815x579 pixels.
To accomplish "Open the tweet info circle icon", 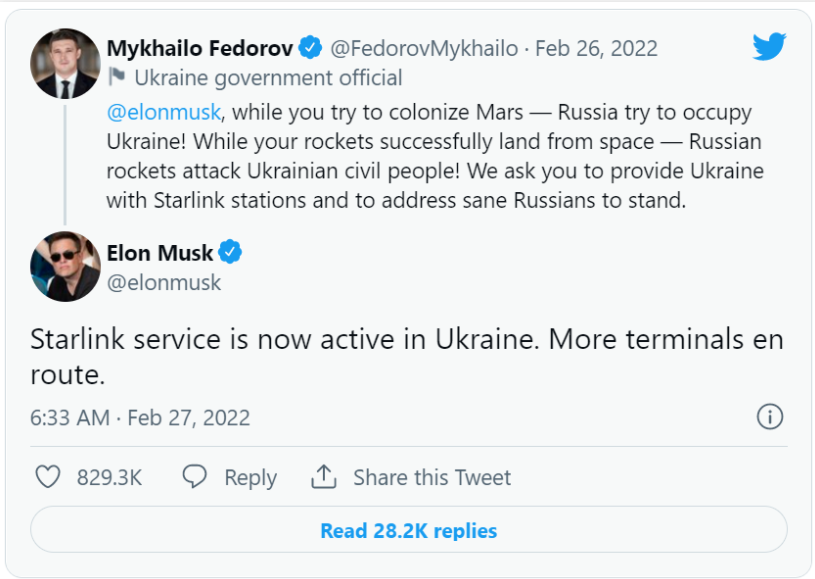I will pyautogui.click(x=770, y=417).
